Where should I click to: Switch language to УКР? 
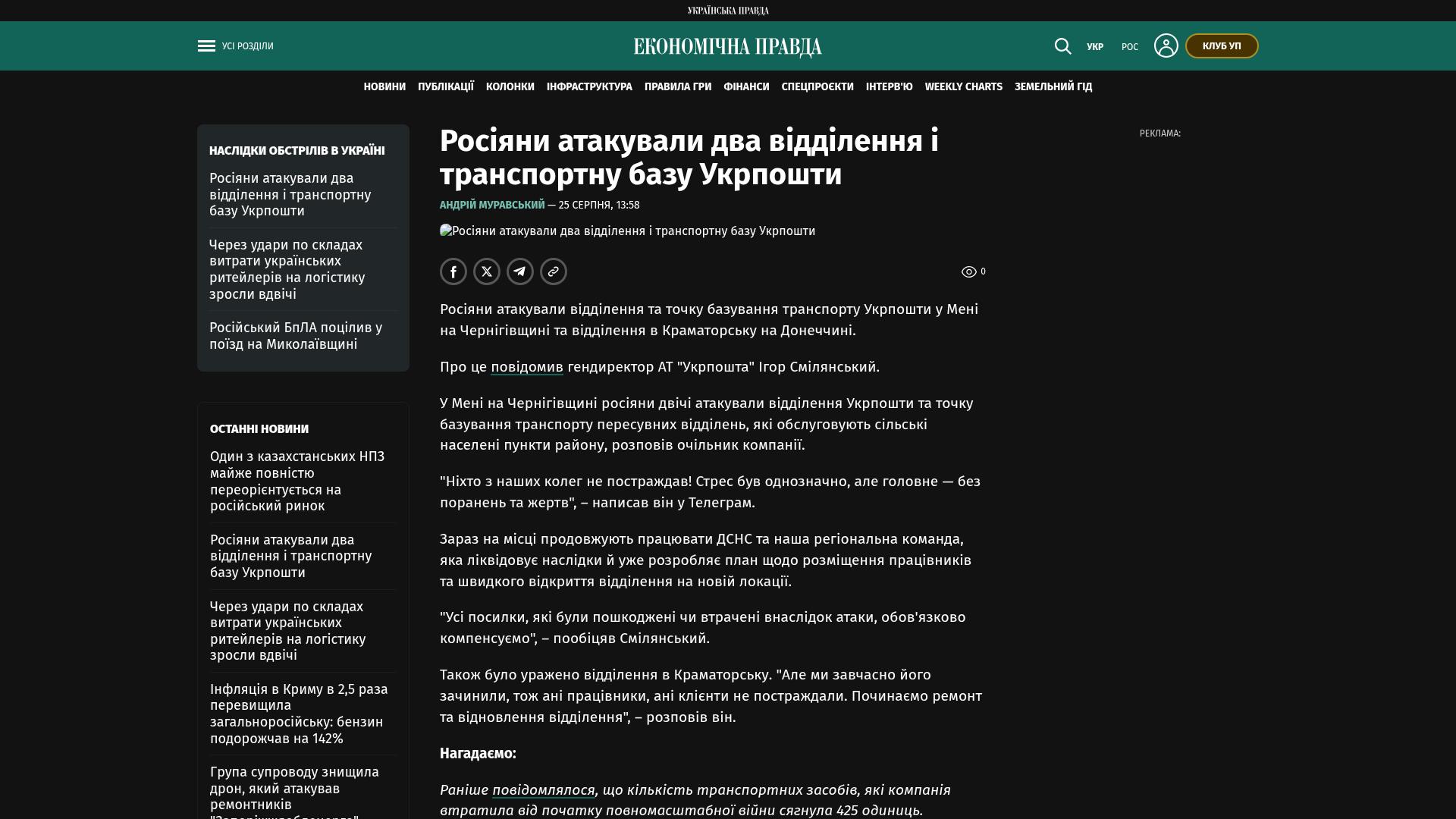(x=1095, y=47)
